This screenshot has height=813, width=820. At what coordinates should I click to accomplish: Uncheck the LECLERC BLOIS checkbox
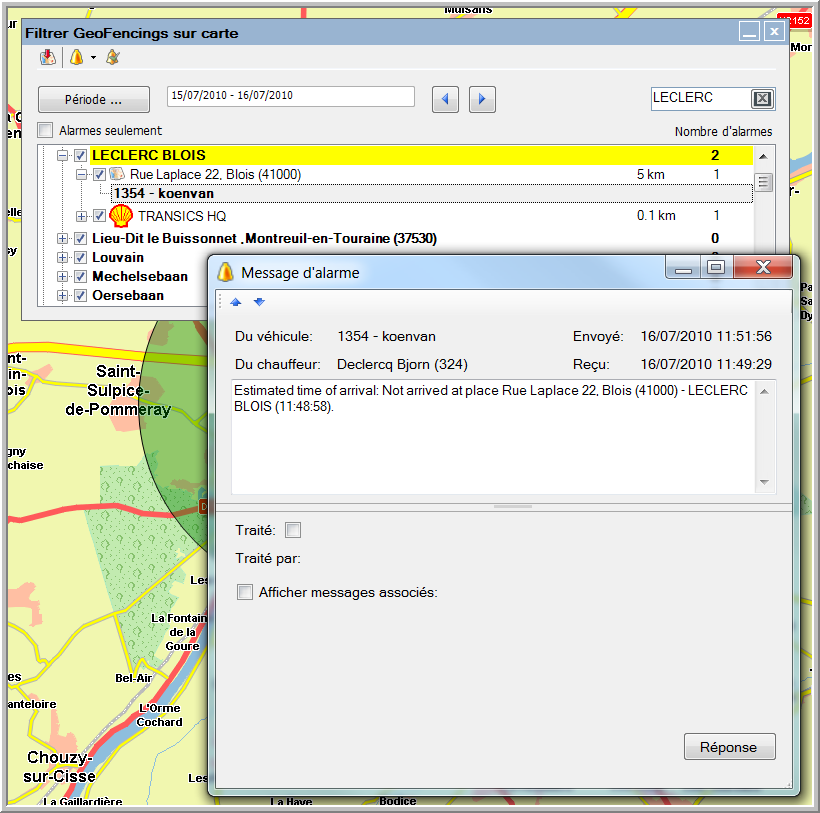tap(81, 156)
